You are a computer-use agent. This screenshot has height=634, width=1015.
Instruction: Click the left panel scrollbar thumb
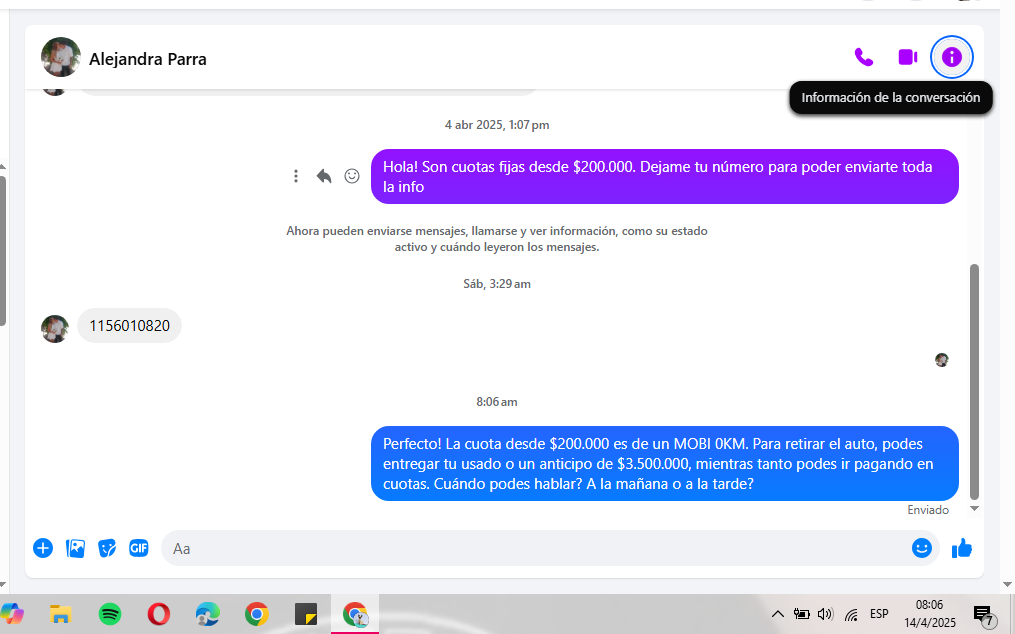3,251
